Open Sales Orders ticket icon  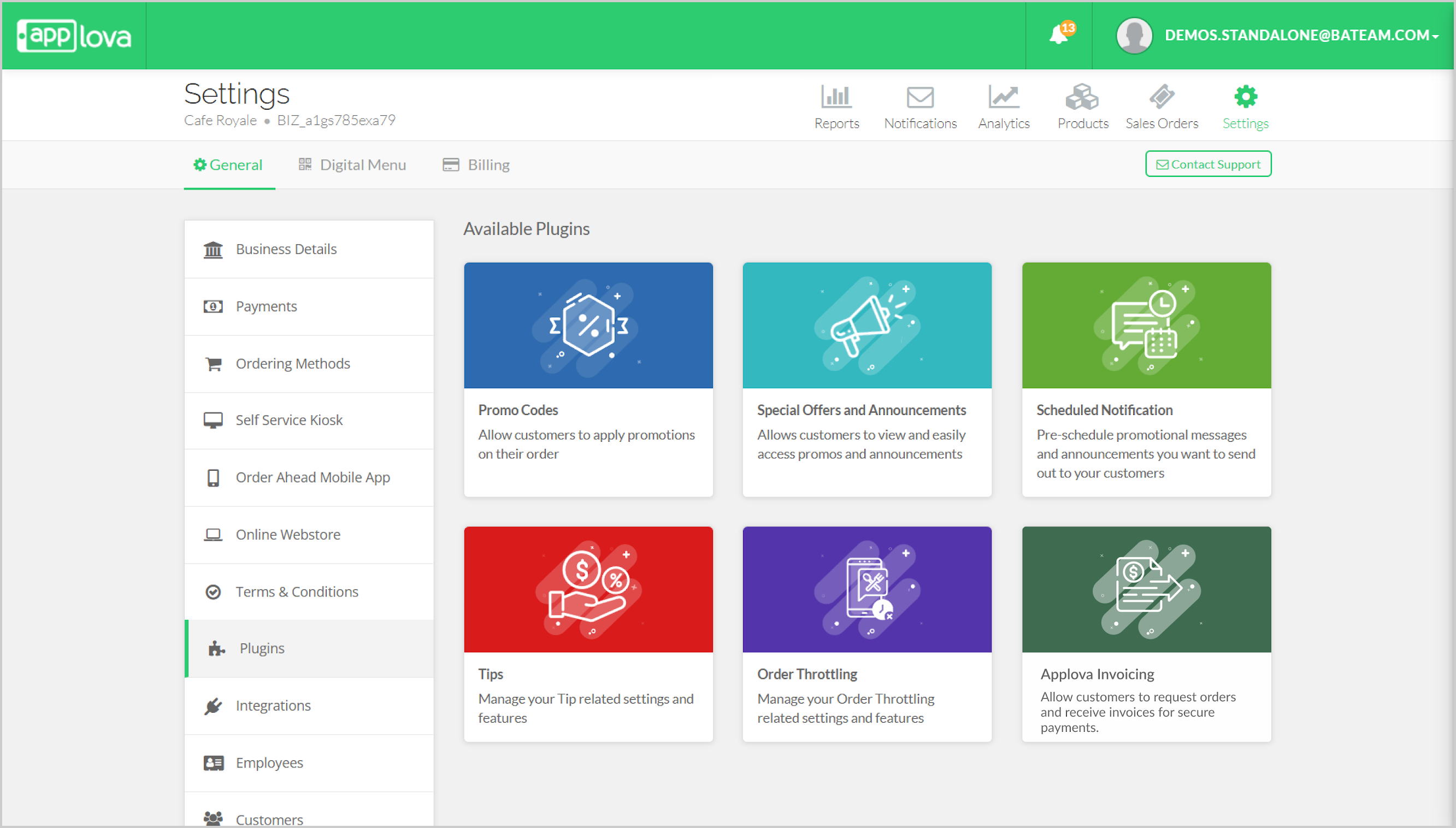pos(1162,97)
